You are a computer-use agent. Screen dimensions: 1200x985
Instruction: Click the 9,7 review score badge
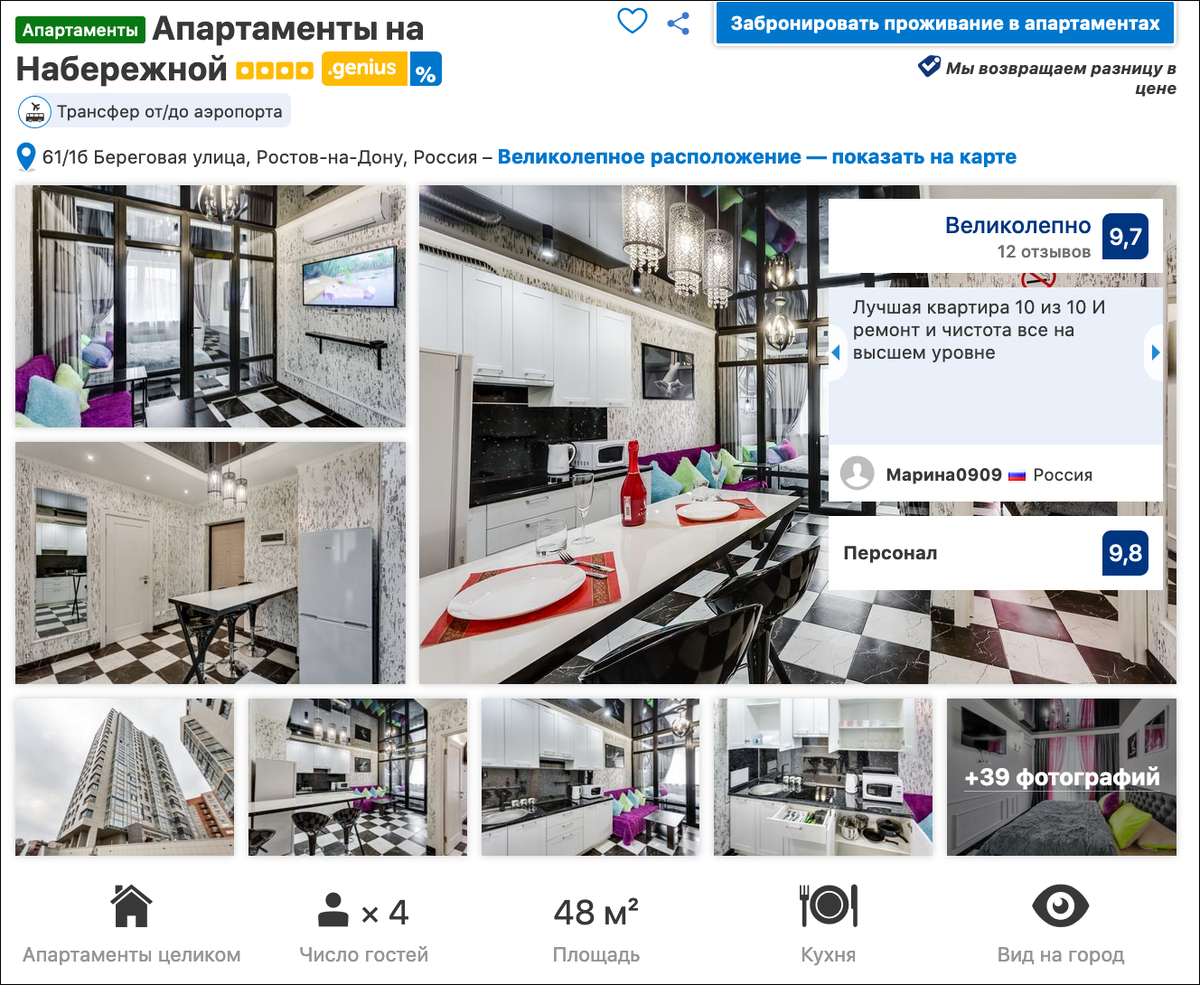1125,237
